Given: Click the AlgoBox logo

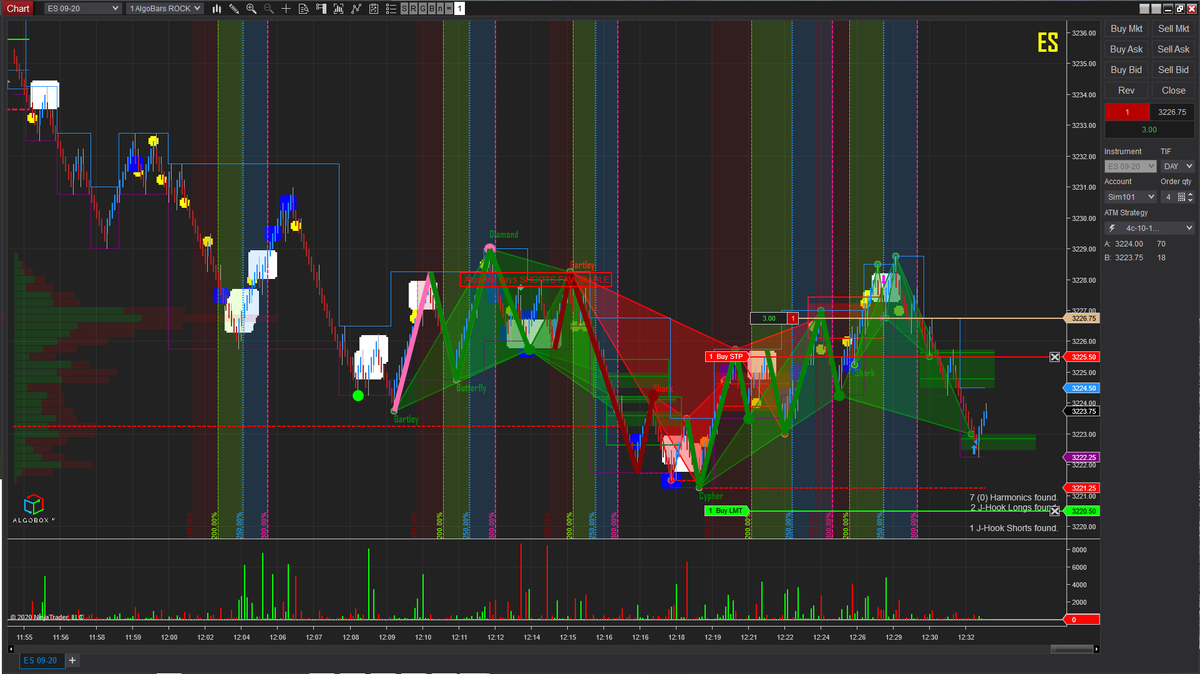Looking at the screenshot, I should [33, 509].
